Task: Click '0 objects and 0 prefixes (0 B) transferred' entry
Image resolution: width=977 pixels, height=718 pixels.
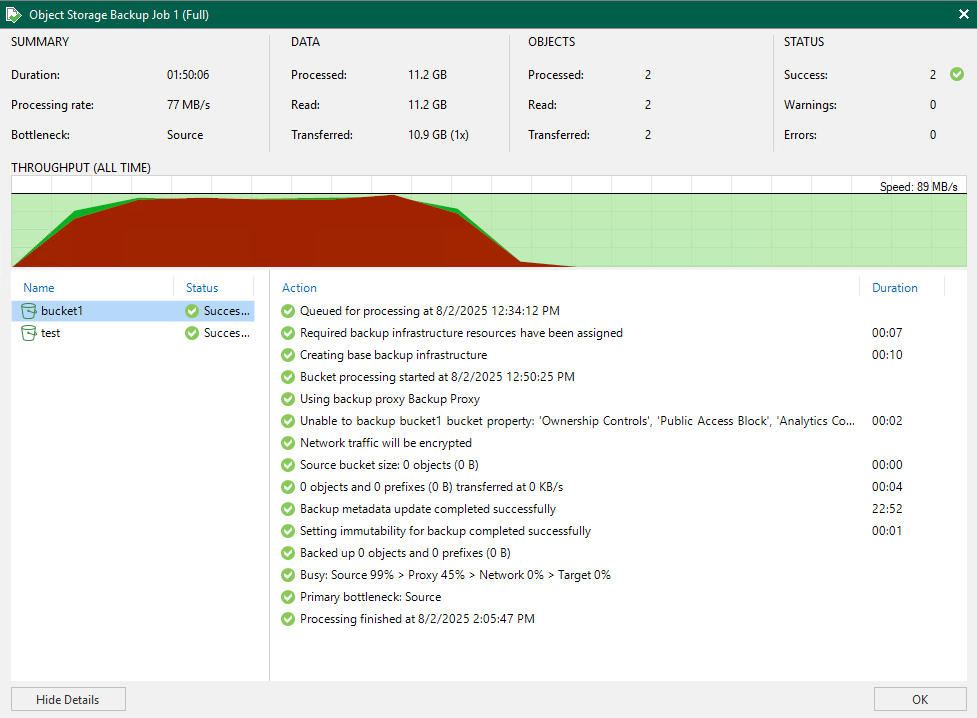Action: pyautogui.click(x=431, y=487)
